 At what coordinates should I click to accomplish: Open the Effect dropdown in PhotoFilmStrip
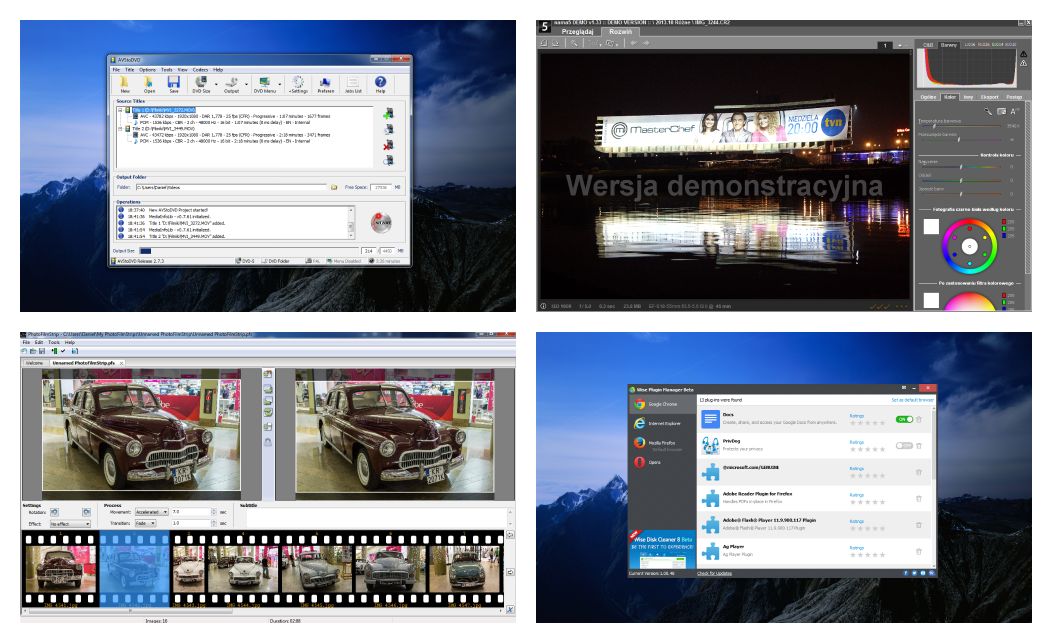point(86,523)
